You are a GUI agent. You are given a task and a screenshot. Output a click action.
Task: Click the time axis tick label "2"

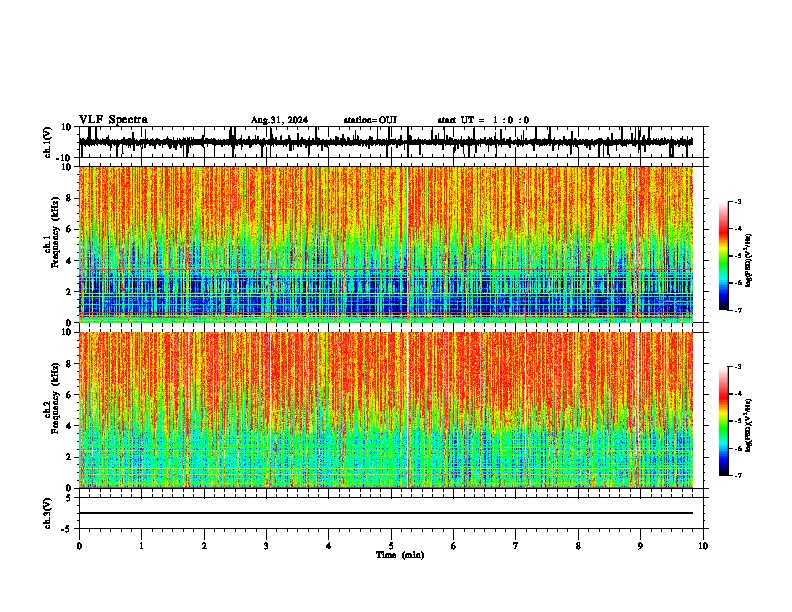tap(204, 546)
